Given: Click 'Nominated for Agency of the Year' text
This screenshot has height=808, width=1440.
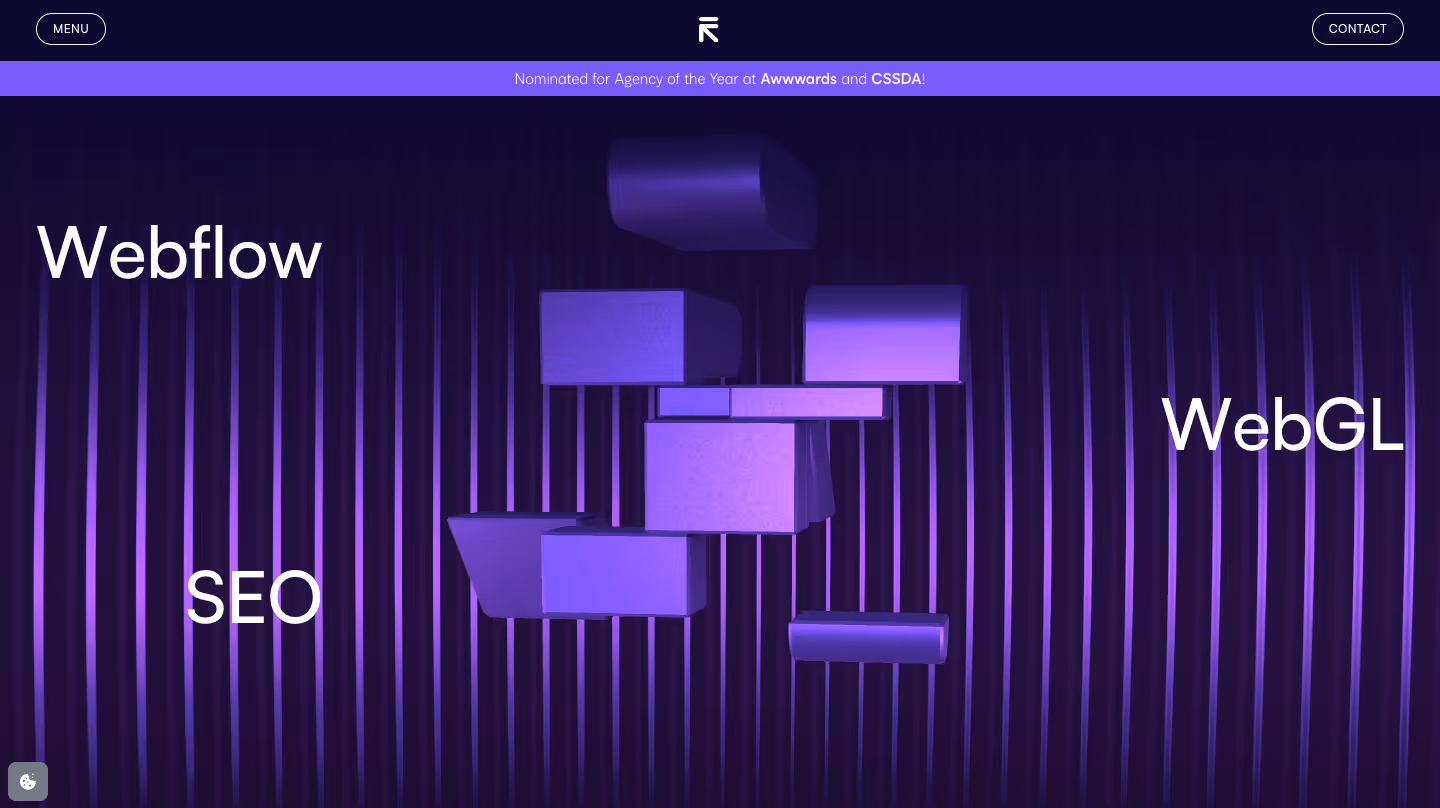Looking at the screenshot, I should click(x=627, y=79).
